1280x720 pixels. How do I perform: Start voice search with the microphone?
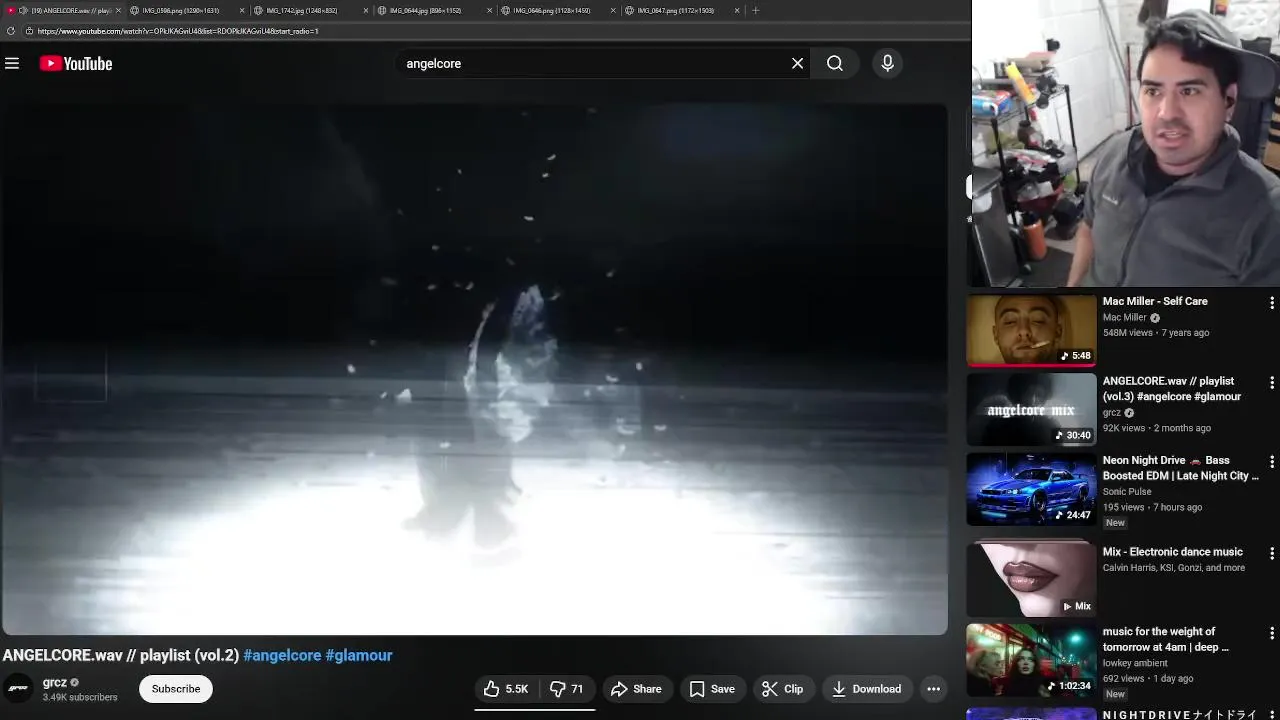click(887, 63)
